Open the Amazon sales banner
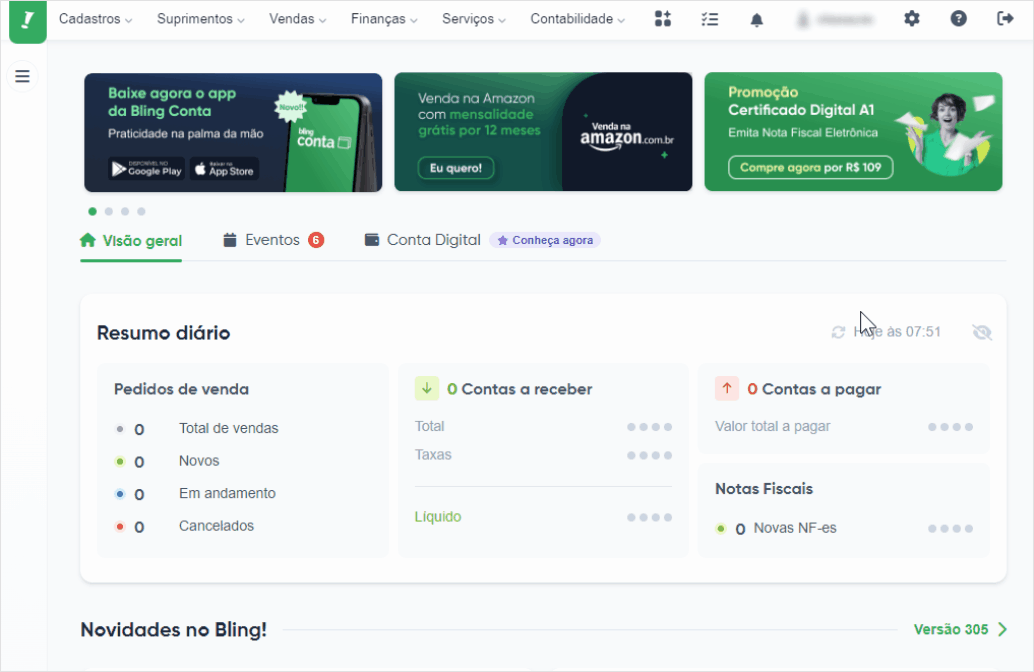The image size is (1034, 672). tap(543, 132)
